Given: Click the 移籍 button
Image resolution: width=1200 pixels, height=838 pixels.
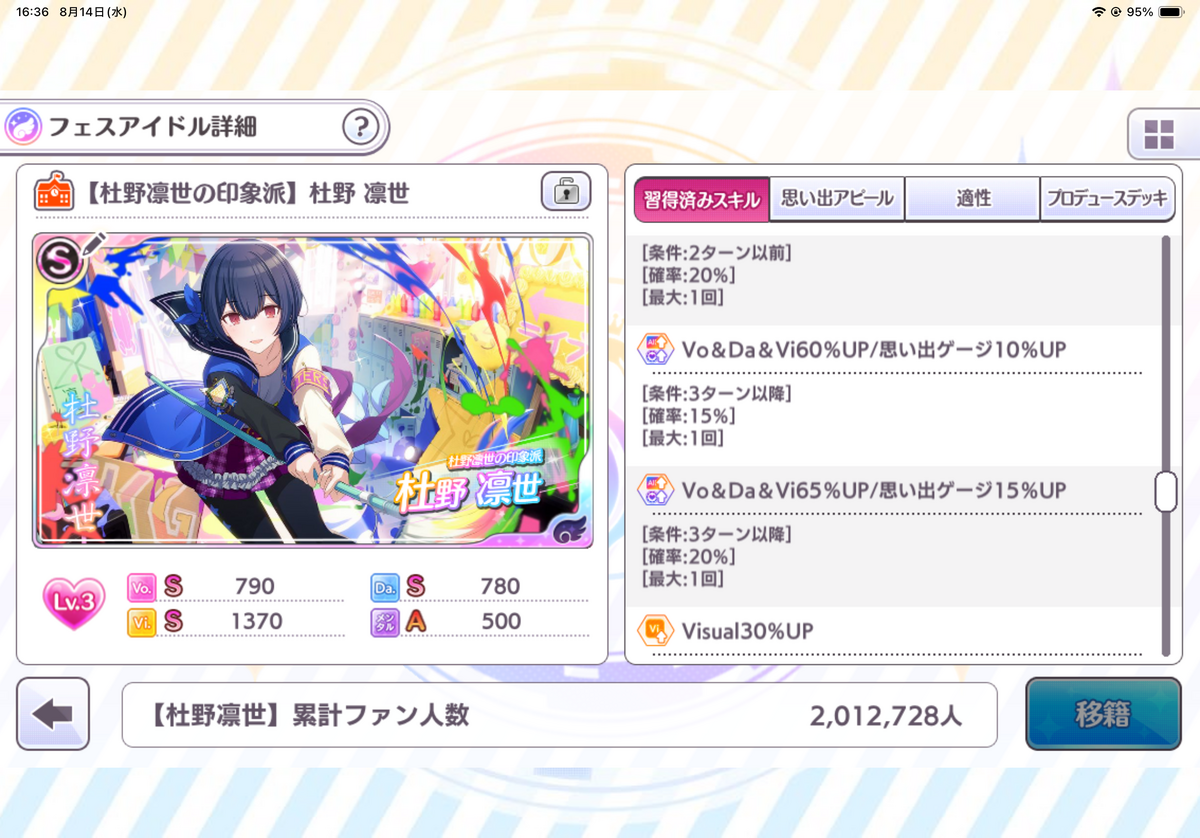Looking at the screenshot, I should click(x=1103, y=714).
